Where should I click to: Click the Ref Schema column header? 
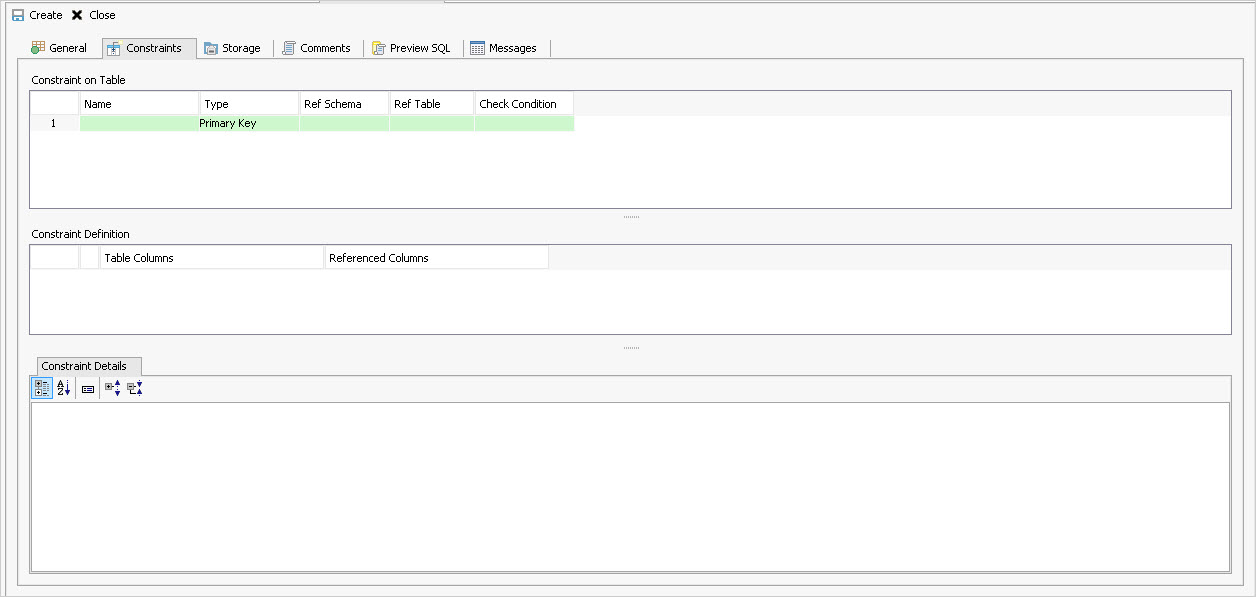point(344,104)
